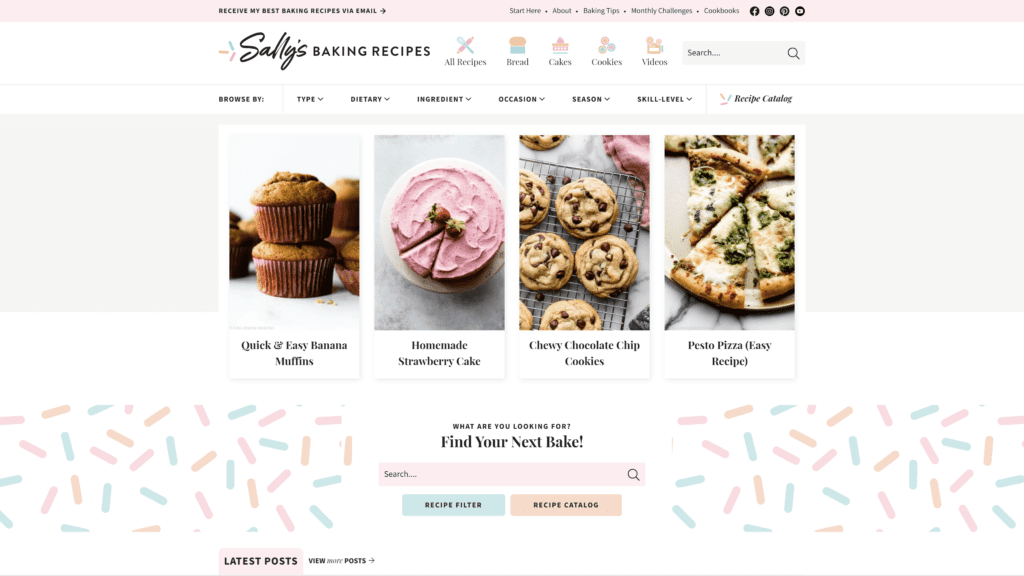Screen dimensions: 1024x576
Task: Click the Videos category icon
Action: (x=654, y=45)
